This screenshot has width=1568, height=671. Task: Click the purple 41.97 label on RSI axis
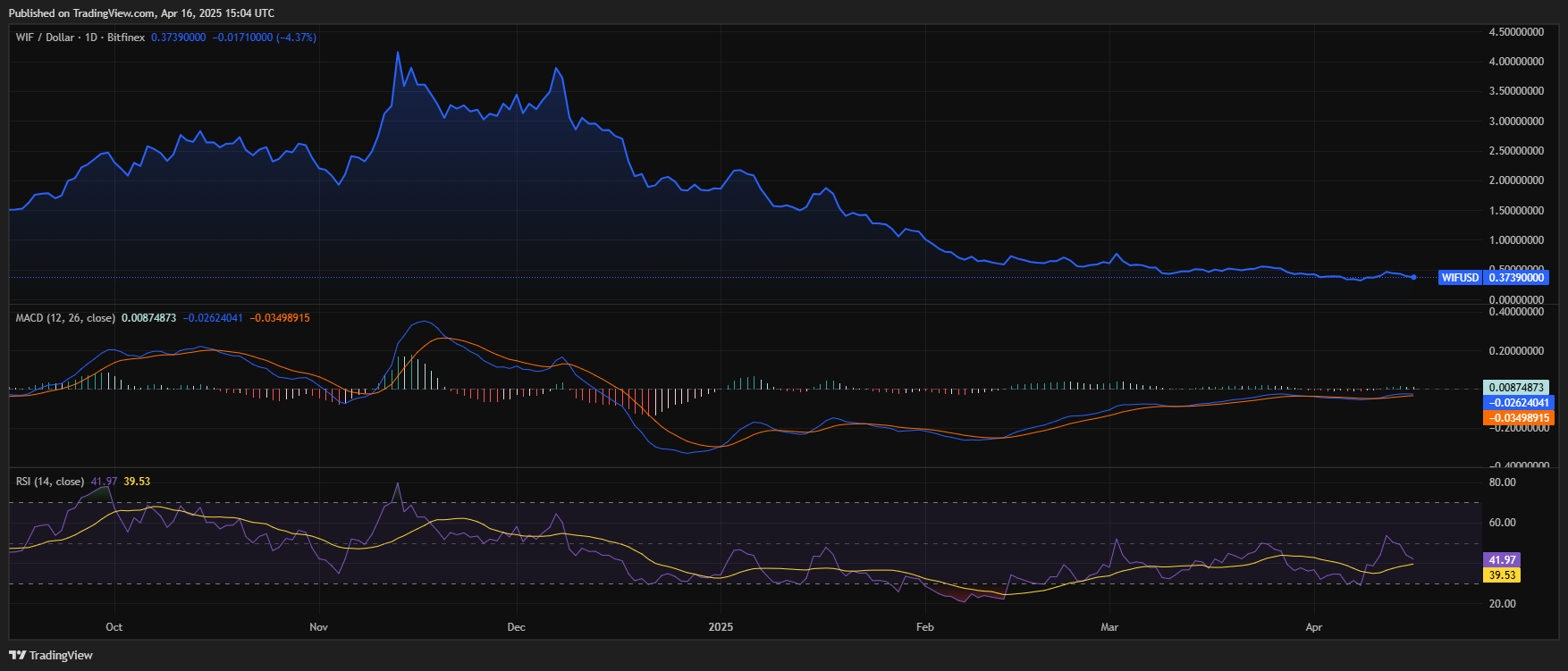1502,560
